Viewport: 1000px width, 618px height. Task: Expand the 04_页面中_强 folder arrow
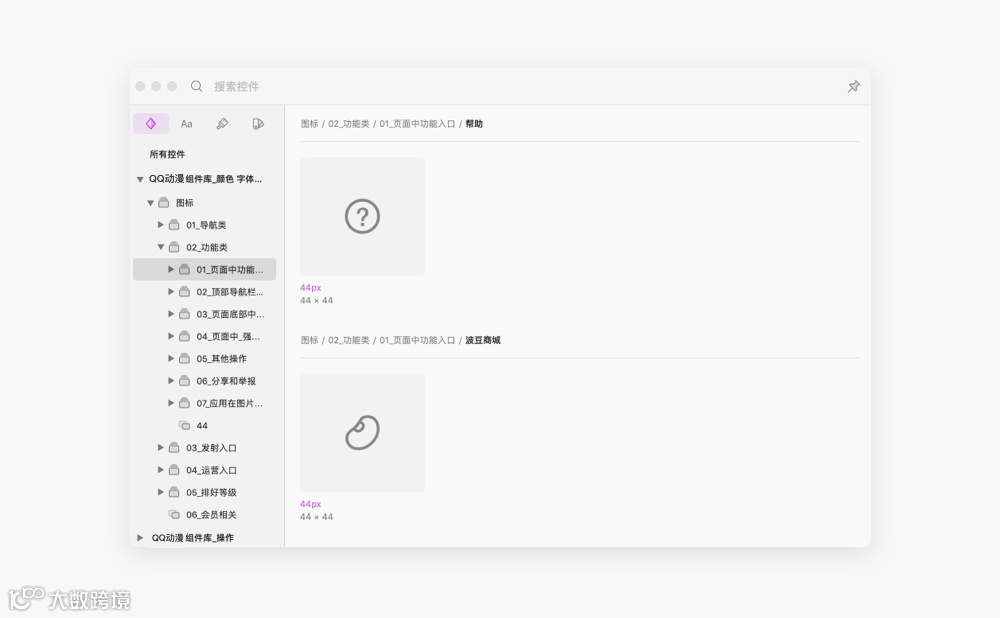(x=171, y=336)
